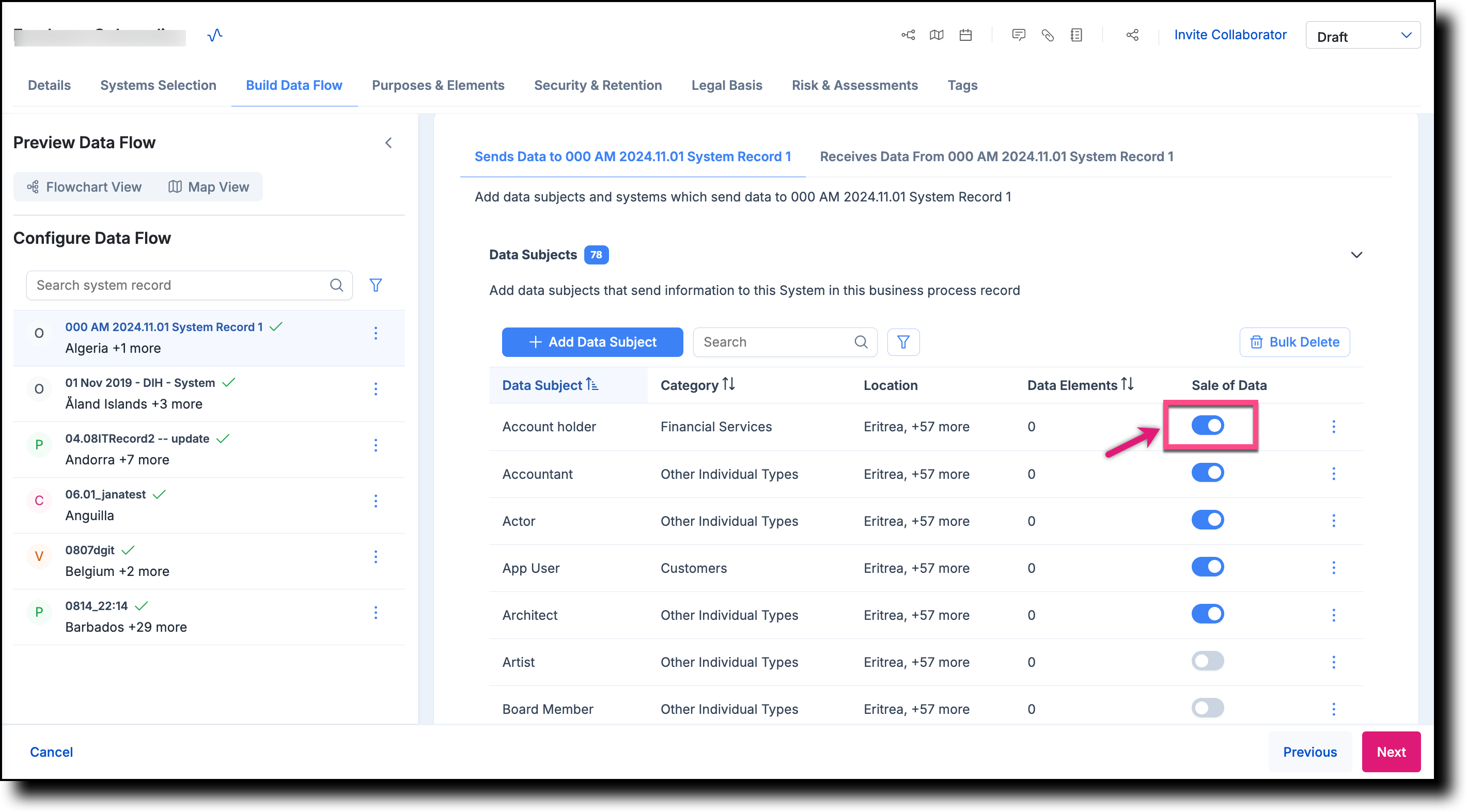Disable Sale of Data for Accountant
Viewport: 1467px width, 812px height.
1208,472
